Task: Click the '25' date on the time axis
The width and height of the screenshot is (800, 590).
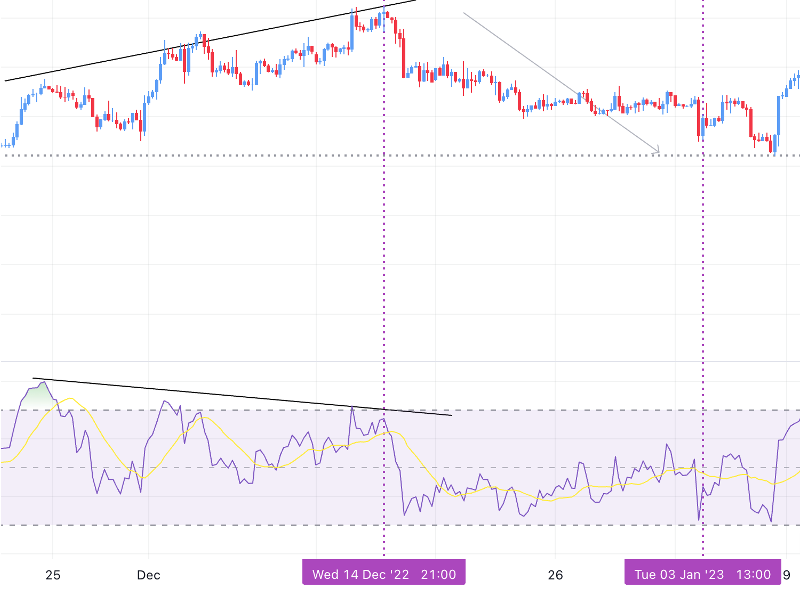Action: (x=53, y=575)
